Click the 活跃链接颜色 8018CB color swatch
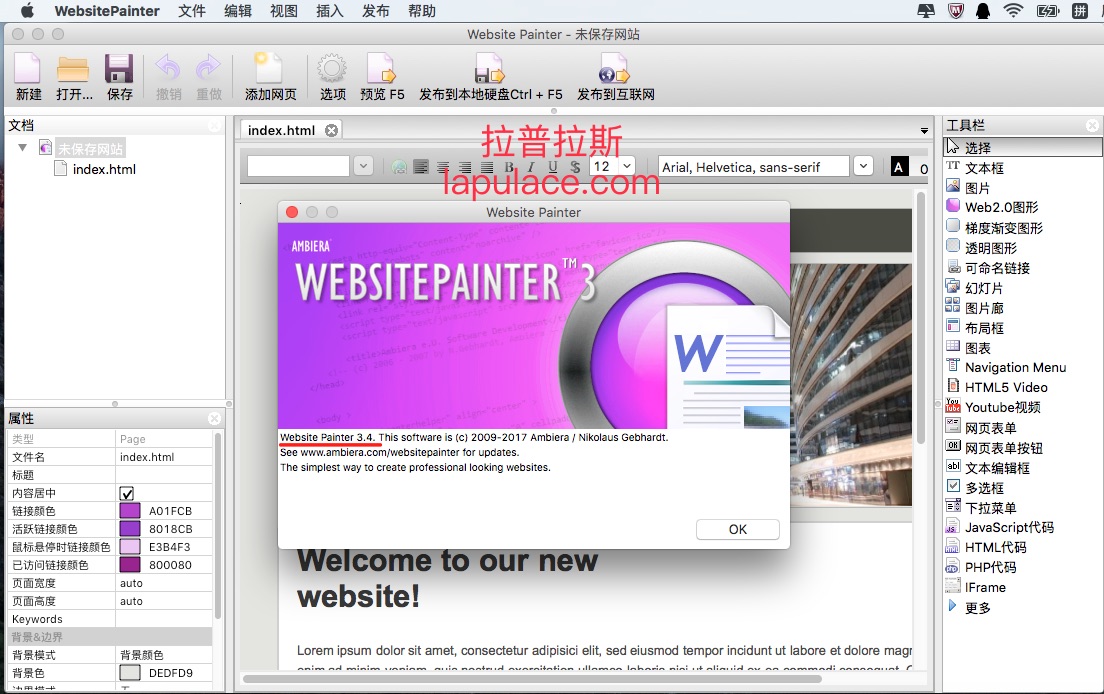Viewport: 1104px width, 694px height. click(x=130, y=529)
